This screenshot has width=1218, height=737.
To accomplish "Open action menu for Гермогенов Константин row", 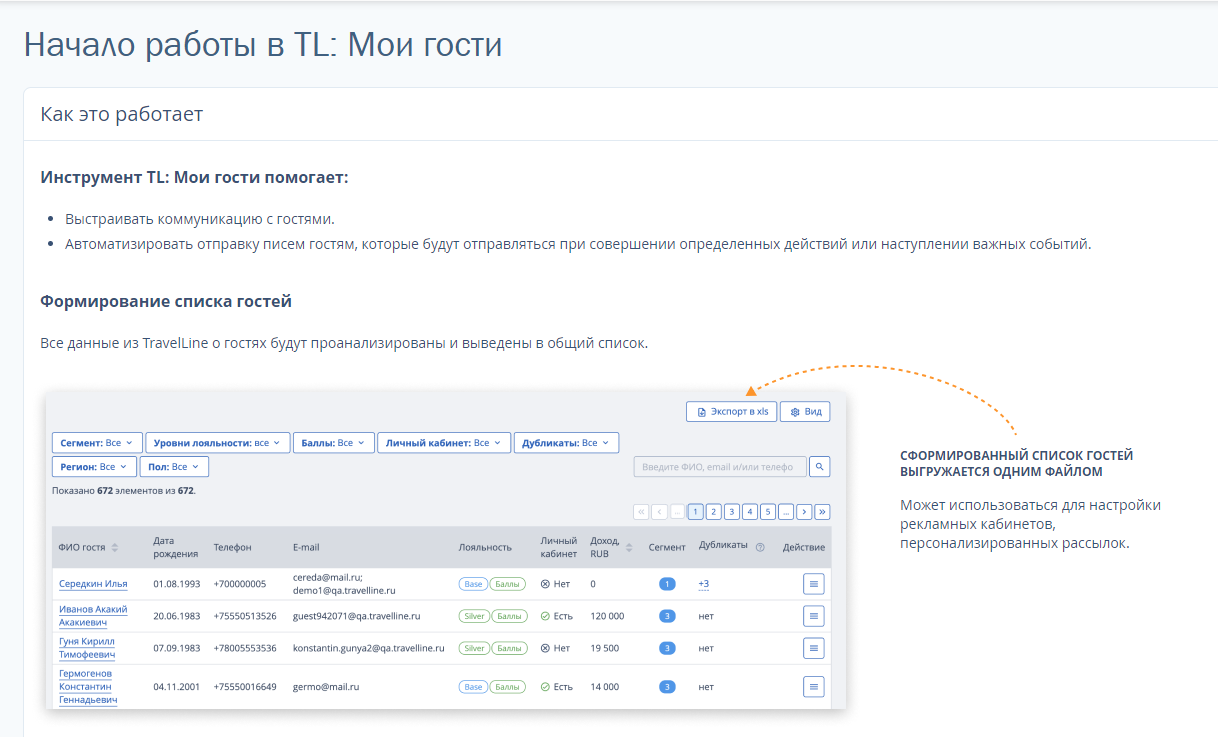I will click(814, 687).
